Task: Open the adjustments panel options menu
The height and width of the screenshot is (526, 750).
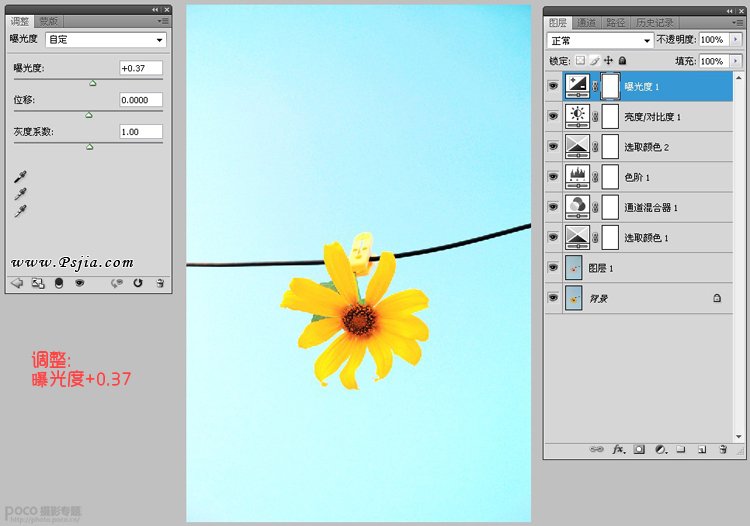Action: click(x=163, y=21)
